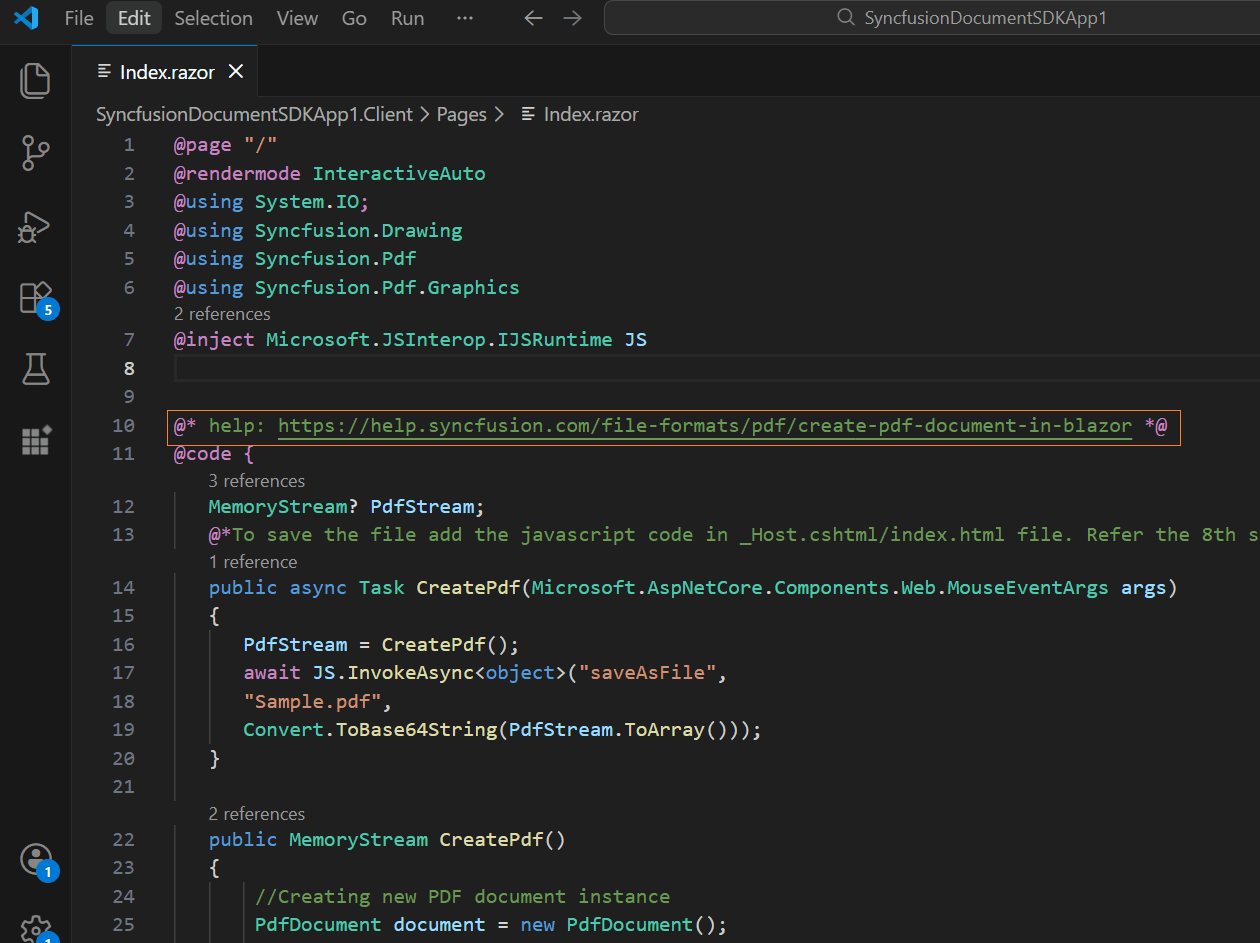Click '3 references' above PdfStream declaration
This screenshot has height=943, width=1260.
click(x=256, y=481)
